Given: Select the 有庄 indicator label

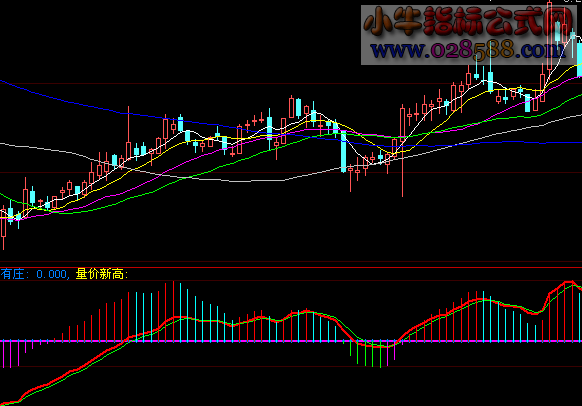Looking at the screenshot, I should tap(12, 274).
